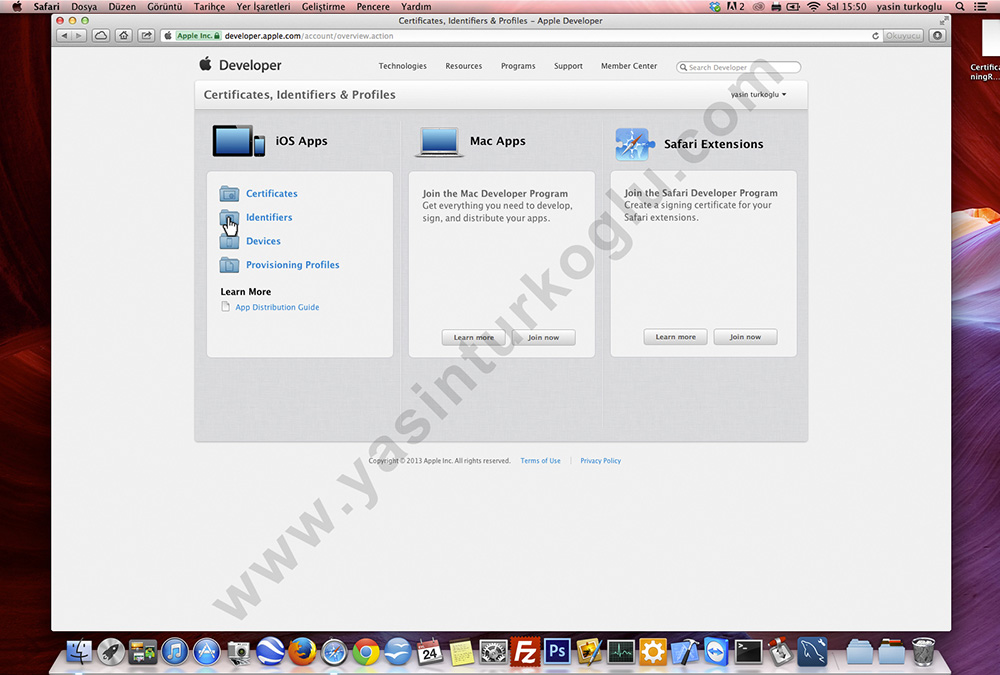
Task: Click the Provisioning Profiles folder icon
Action: 229,265
